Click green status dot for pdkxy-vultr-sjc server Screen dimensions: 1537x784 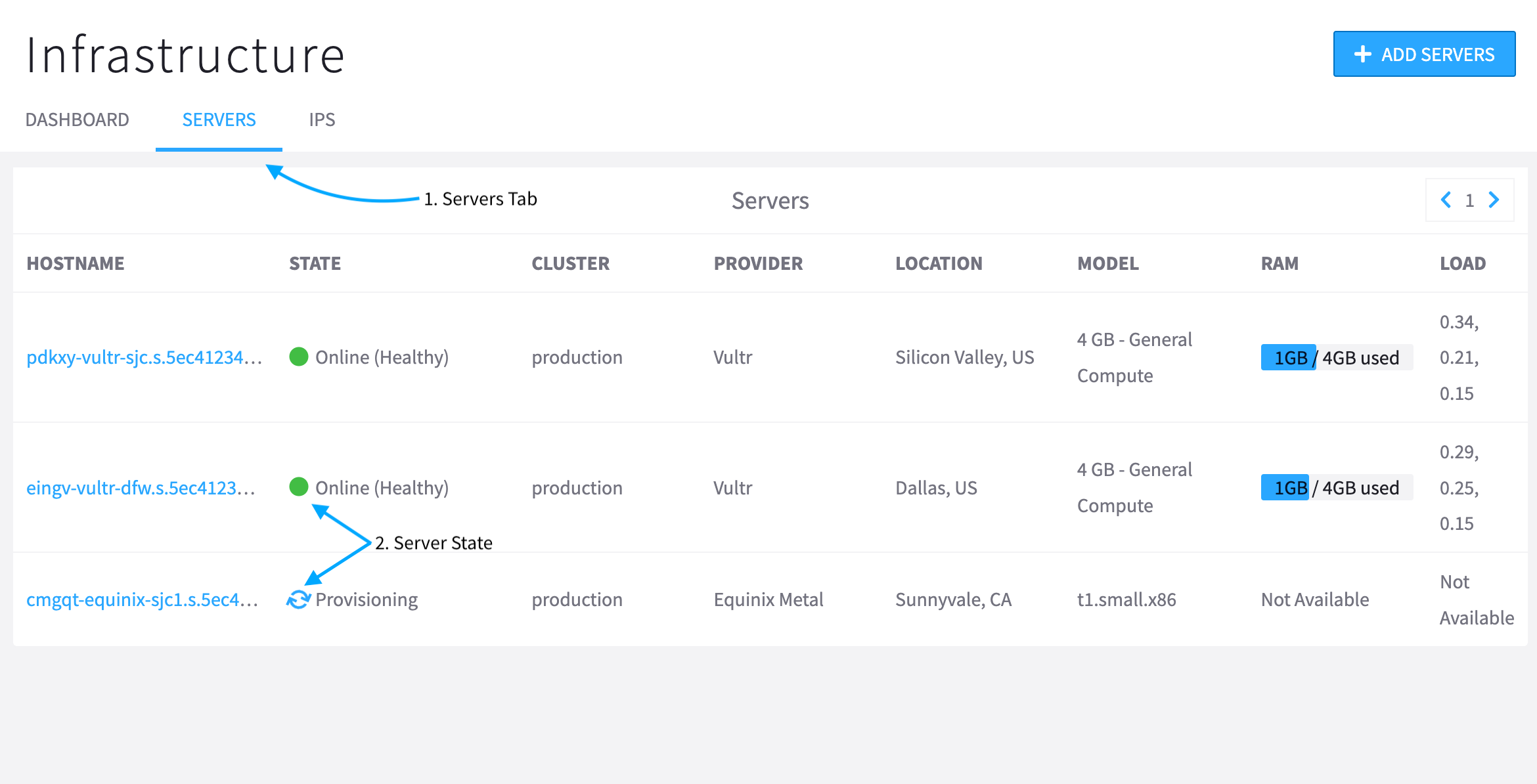(299, 357)
